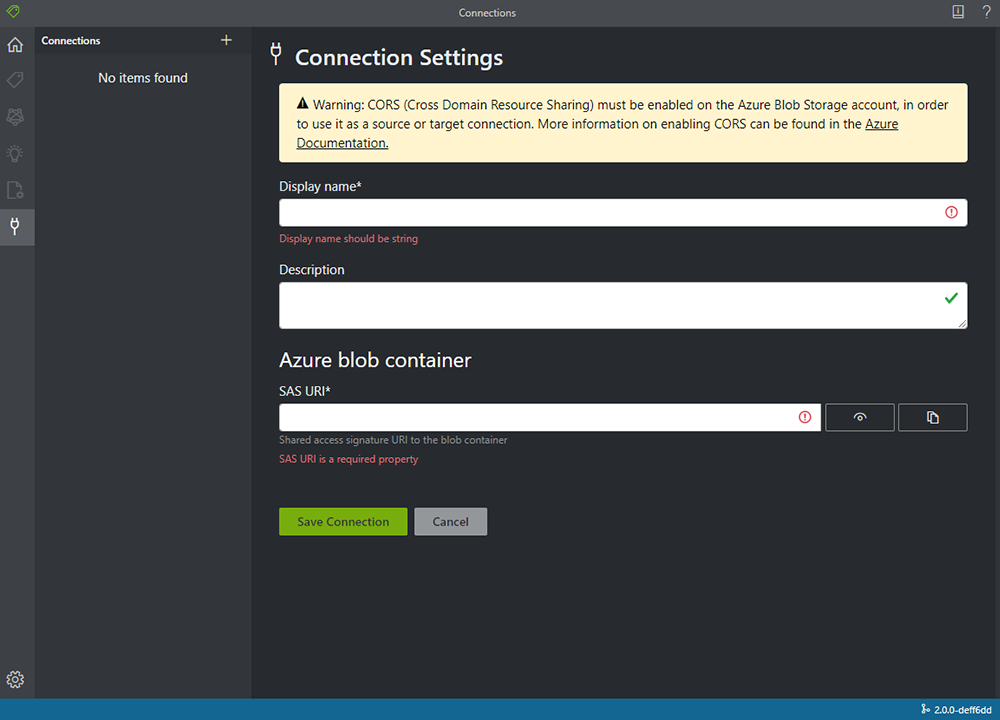Click the Connections panel header text
1000x720 pixels.
[71, 41]
